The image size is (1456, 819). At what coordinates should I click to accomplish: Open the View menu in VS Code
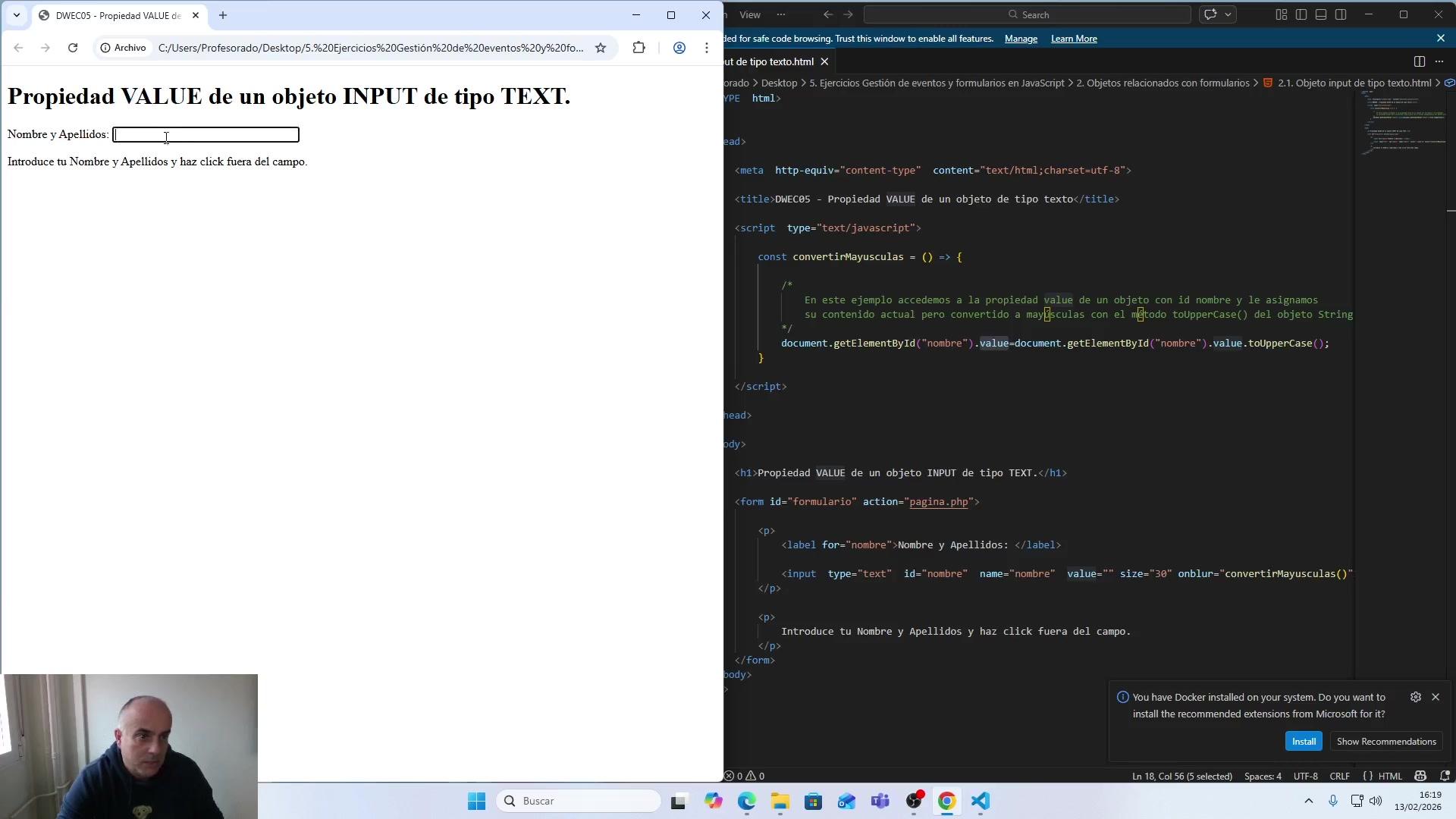click(750, 14)
